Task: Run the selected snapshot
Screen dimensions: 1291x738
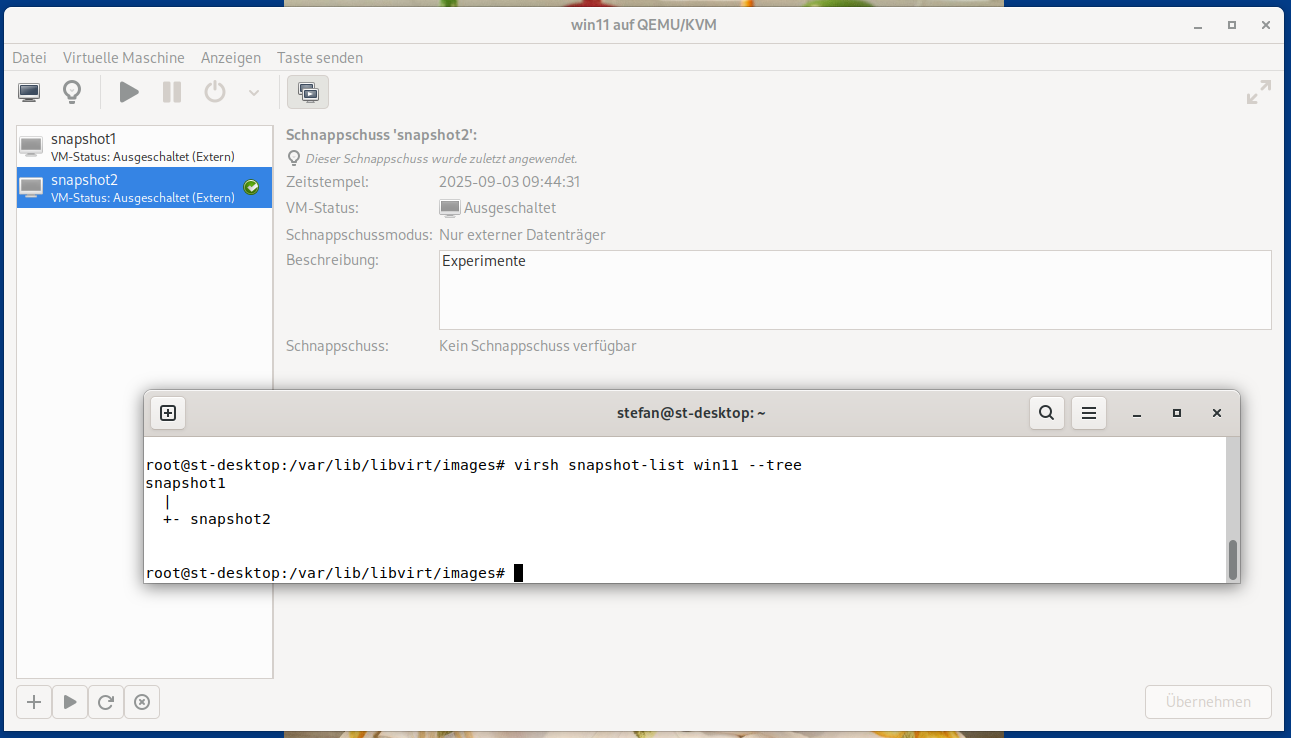Action: pyautogui.click(x=70, y=702)
